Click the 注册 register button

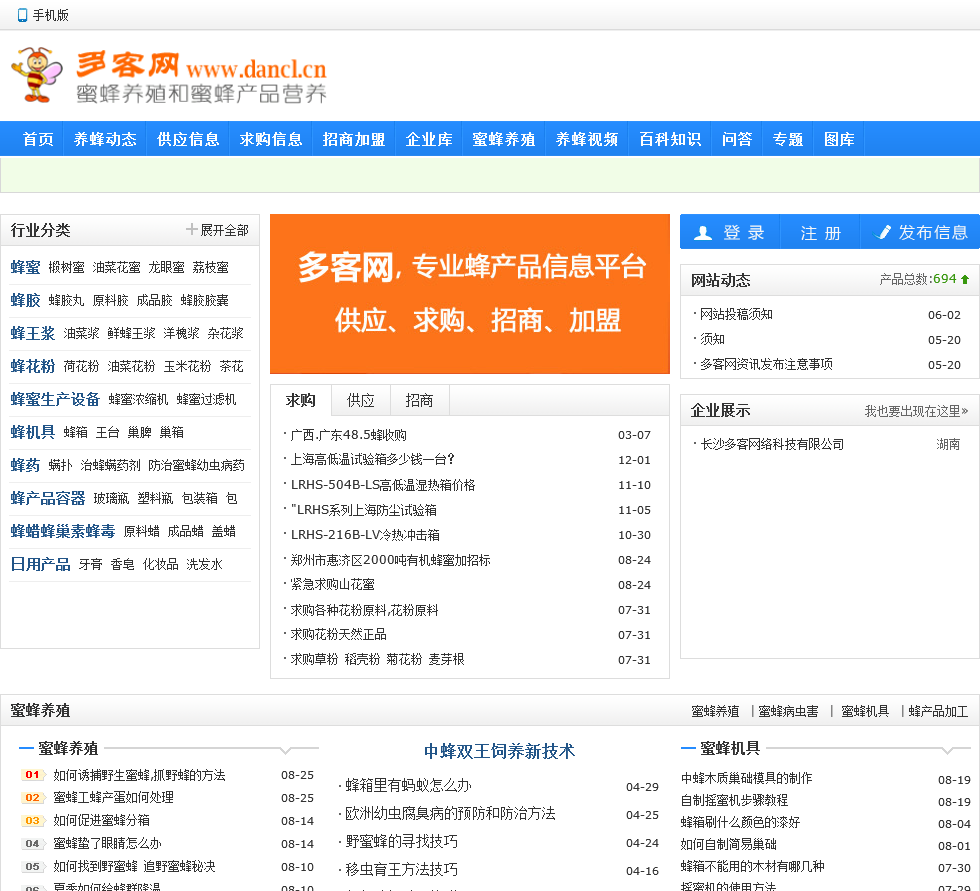pyautogui.click(x=820, y=232)
